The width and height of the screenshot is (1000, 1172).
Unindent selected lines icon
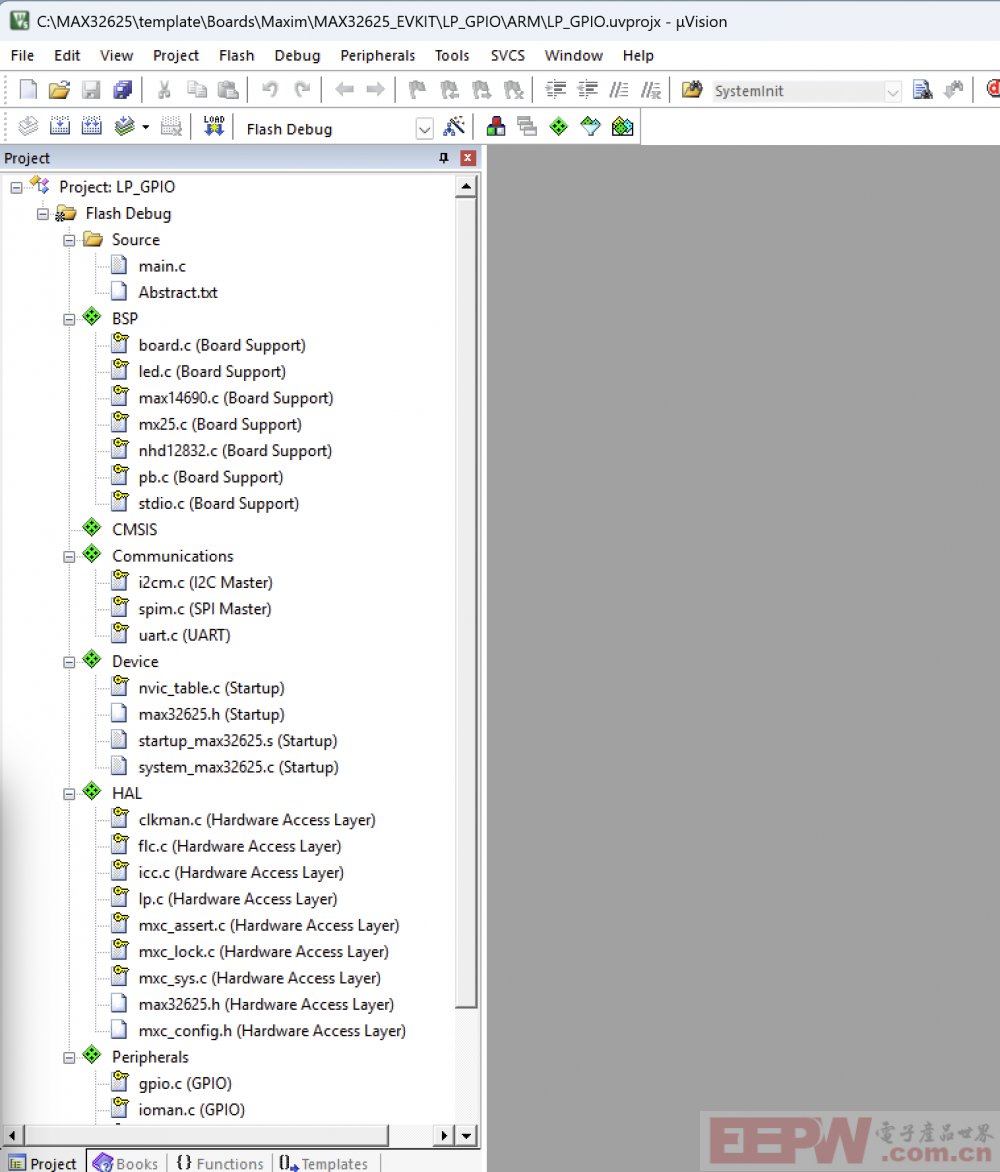587,90
